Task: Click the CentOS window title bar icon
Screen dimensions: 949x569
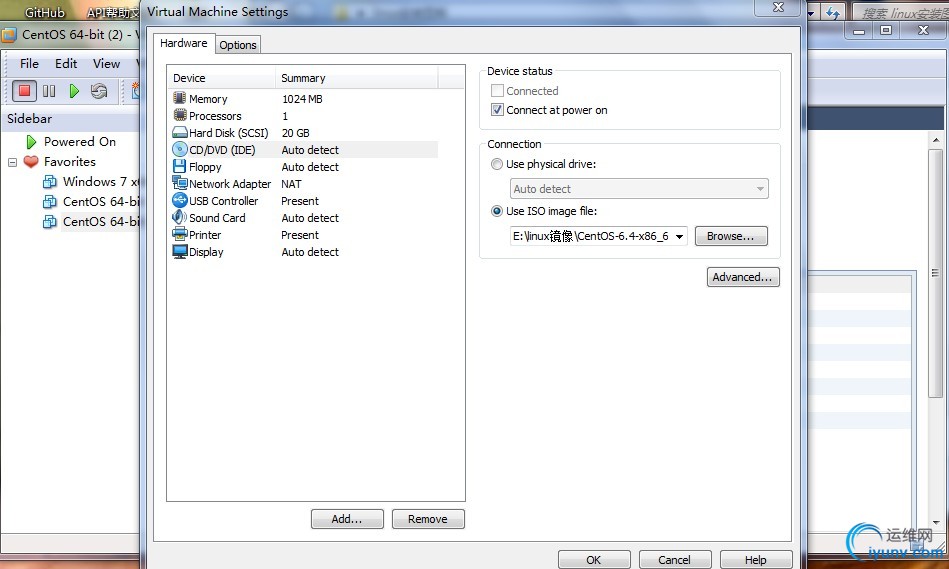Action: point(8,35)
